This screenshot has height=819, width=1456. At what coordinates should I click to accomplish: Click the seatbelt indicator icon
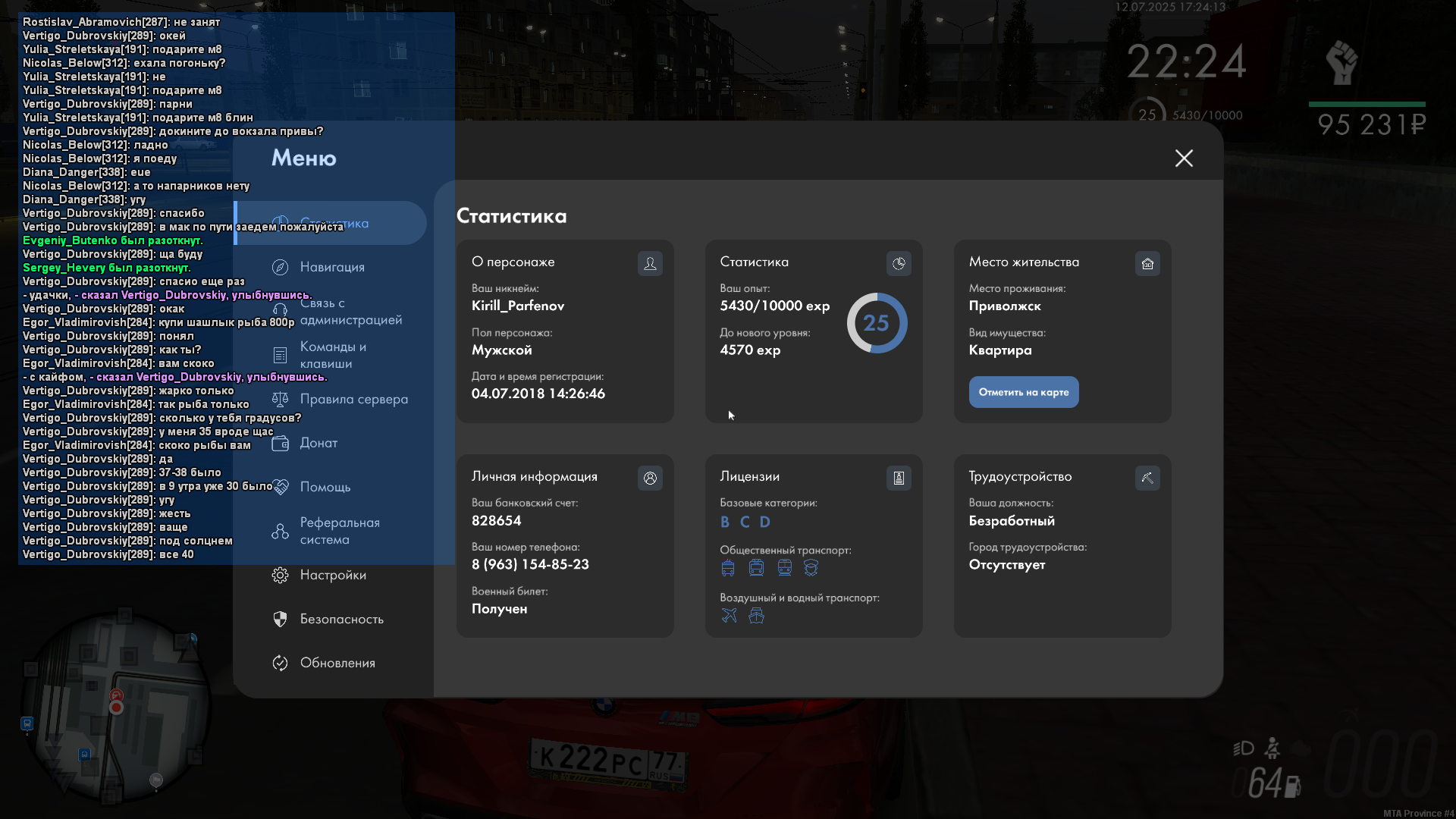coord(1273,748)
